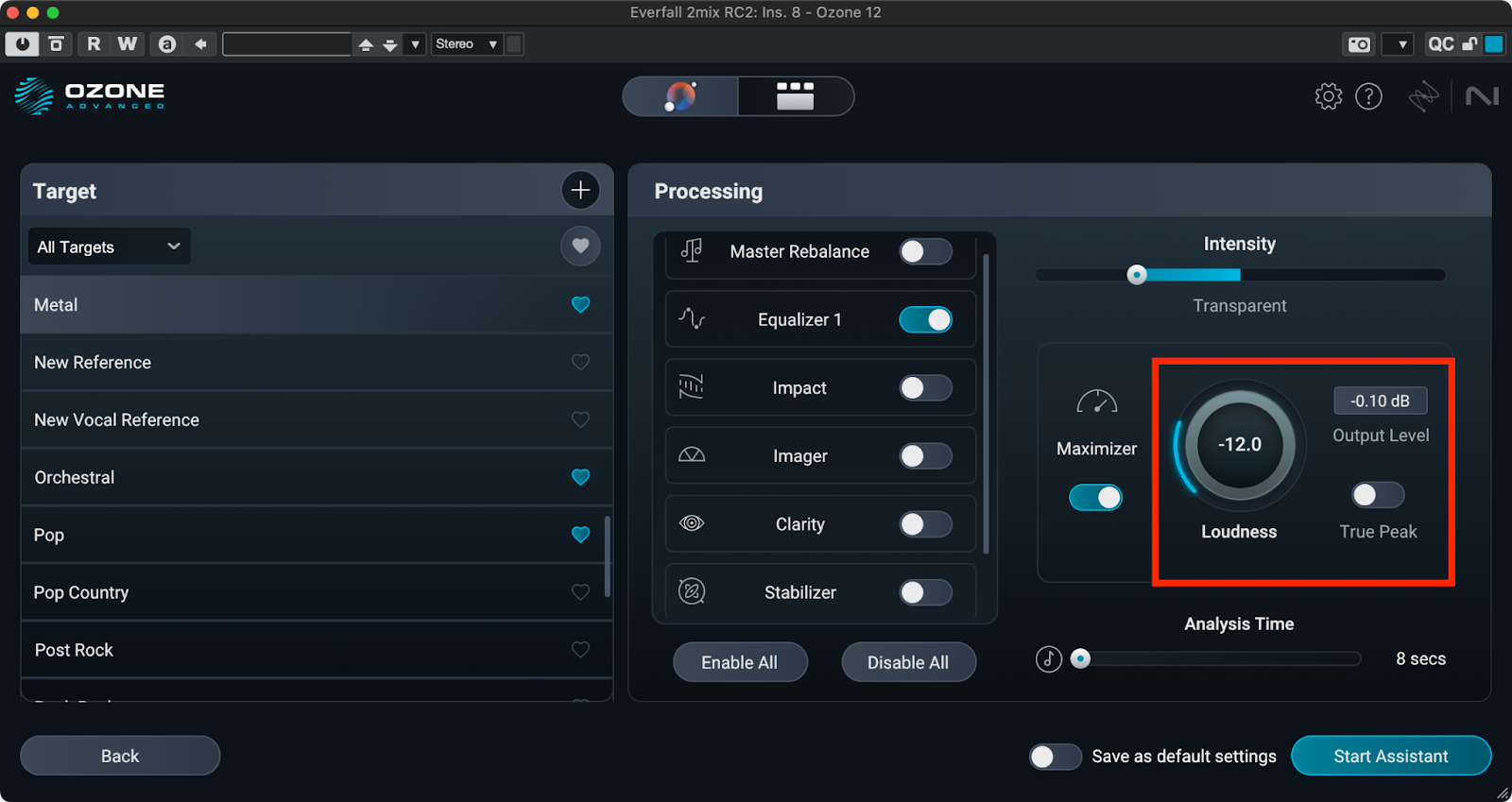Viewport: 1512px width, 802px height.
Task: Click the help question mark icon
Action: tap(1368, 96)
